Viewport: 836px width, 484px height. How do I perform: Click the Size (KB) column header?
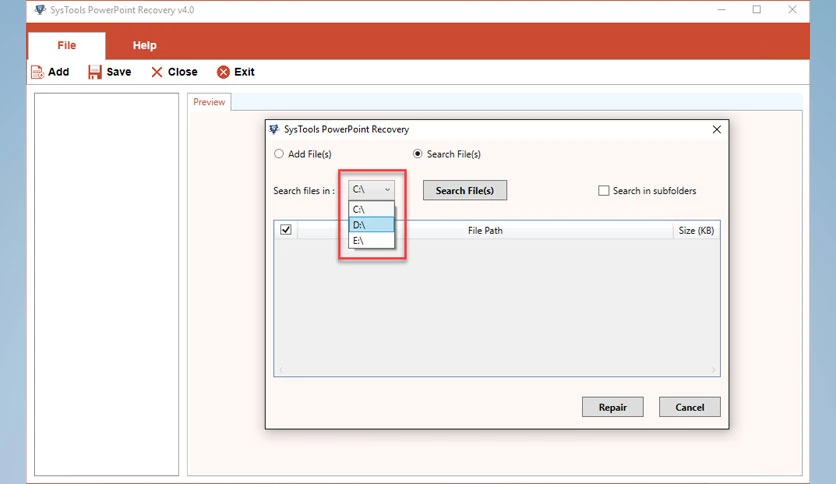(696, 230)
